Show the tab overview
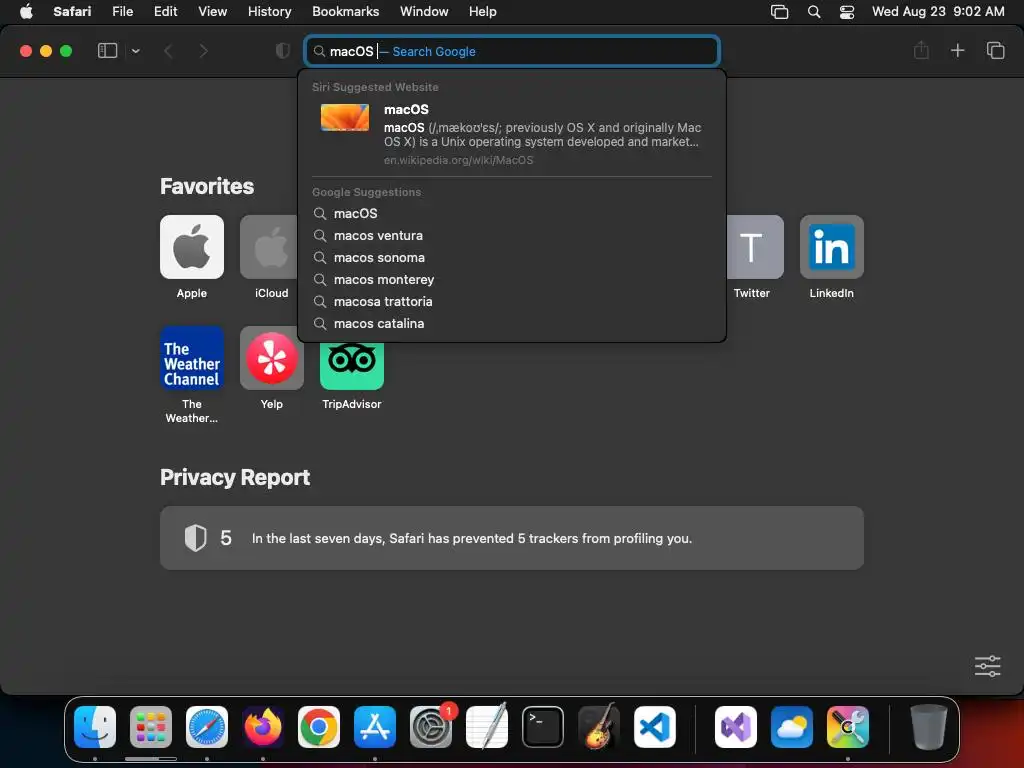 [x=995, y=50]
